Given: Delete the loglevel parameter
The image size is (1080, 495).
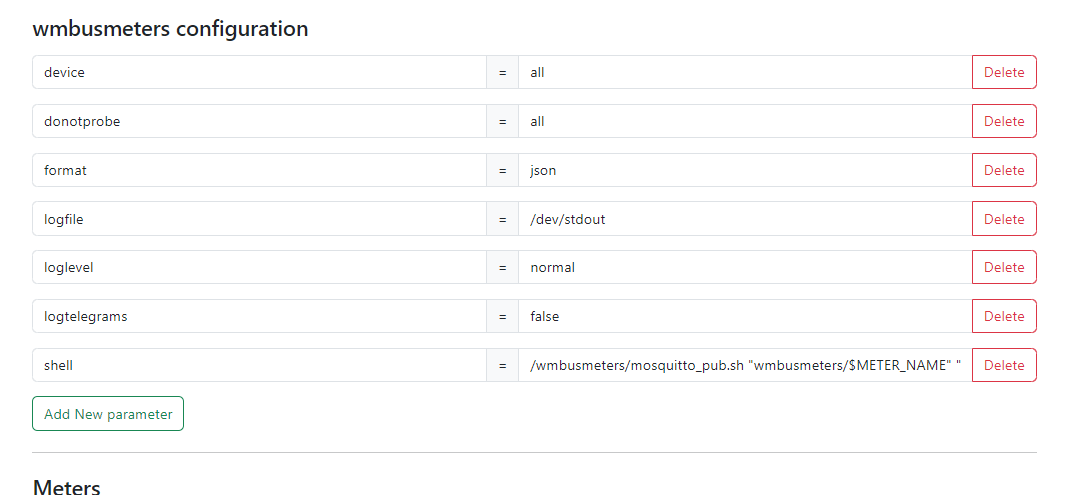Looking at the screenshot, I should tap(1004, 267).
